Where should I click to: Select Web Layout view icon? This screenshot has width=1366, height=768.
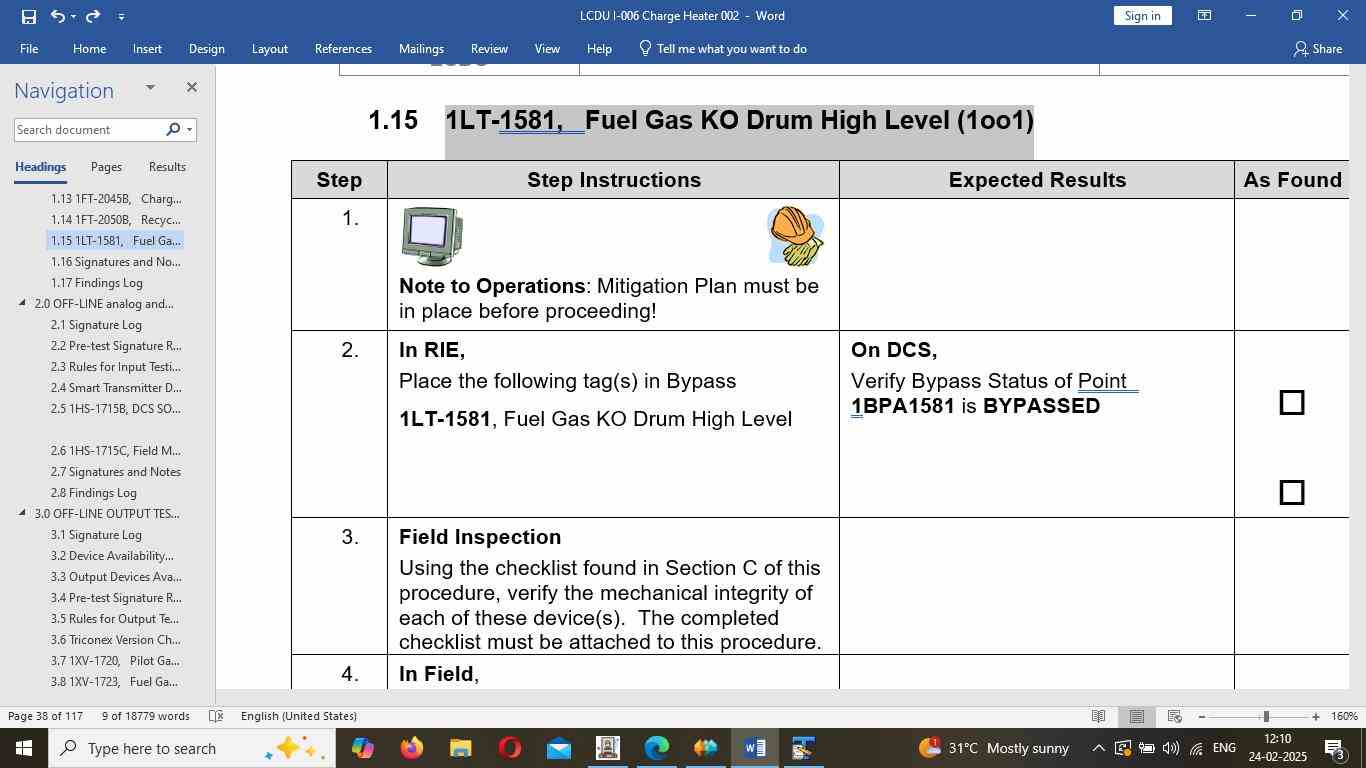[x=1175, y=716]
